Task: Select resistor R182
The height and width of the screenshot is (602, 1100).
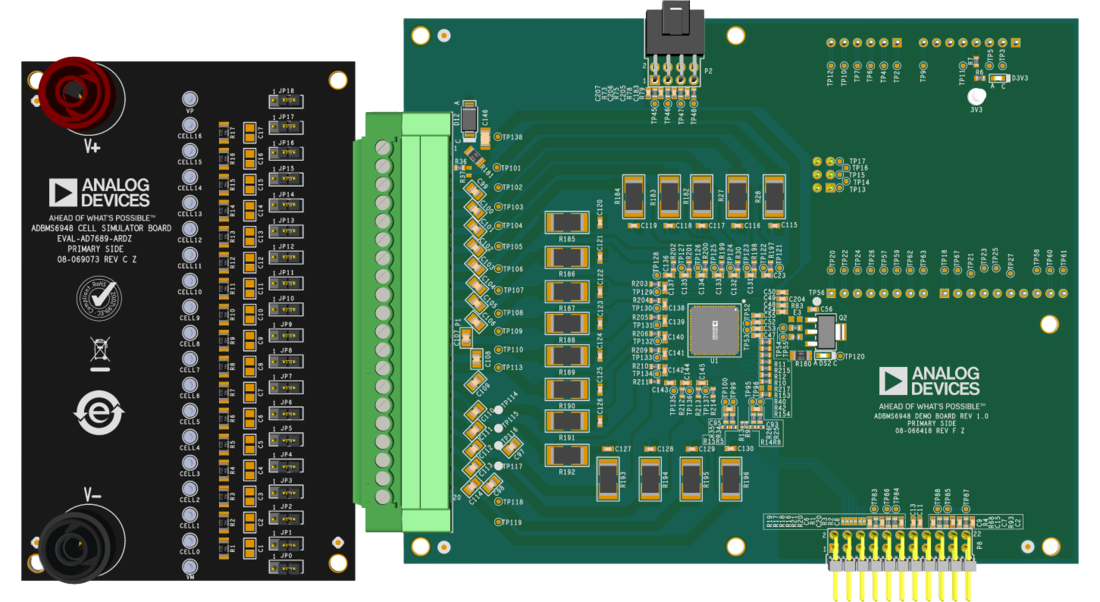Action: (x=701, y=196)
